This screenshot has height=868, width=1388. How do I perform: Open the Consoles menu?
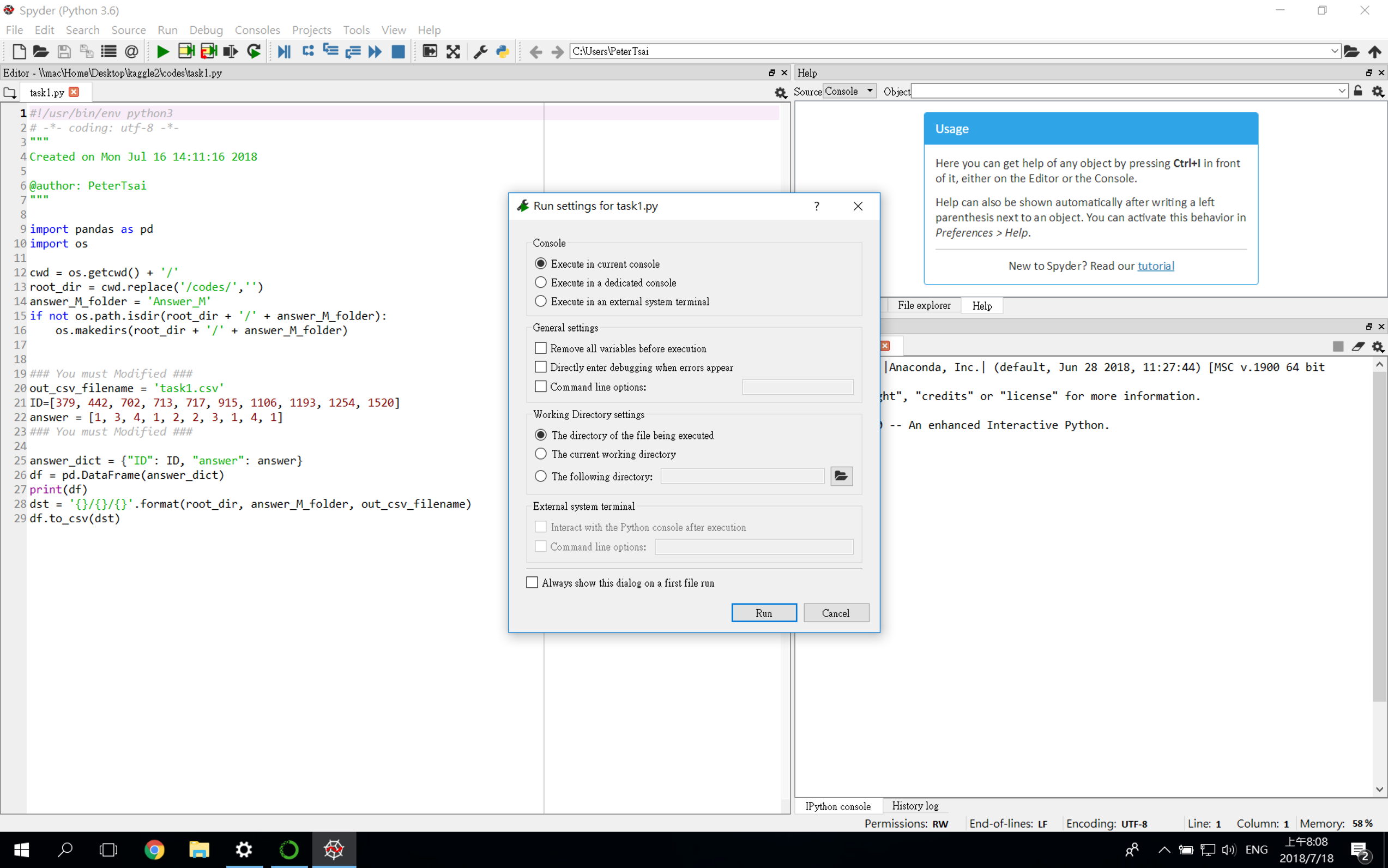(257, 30)
